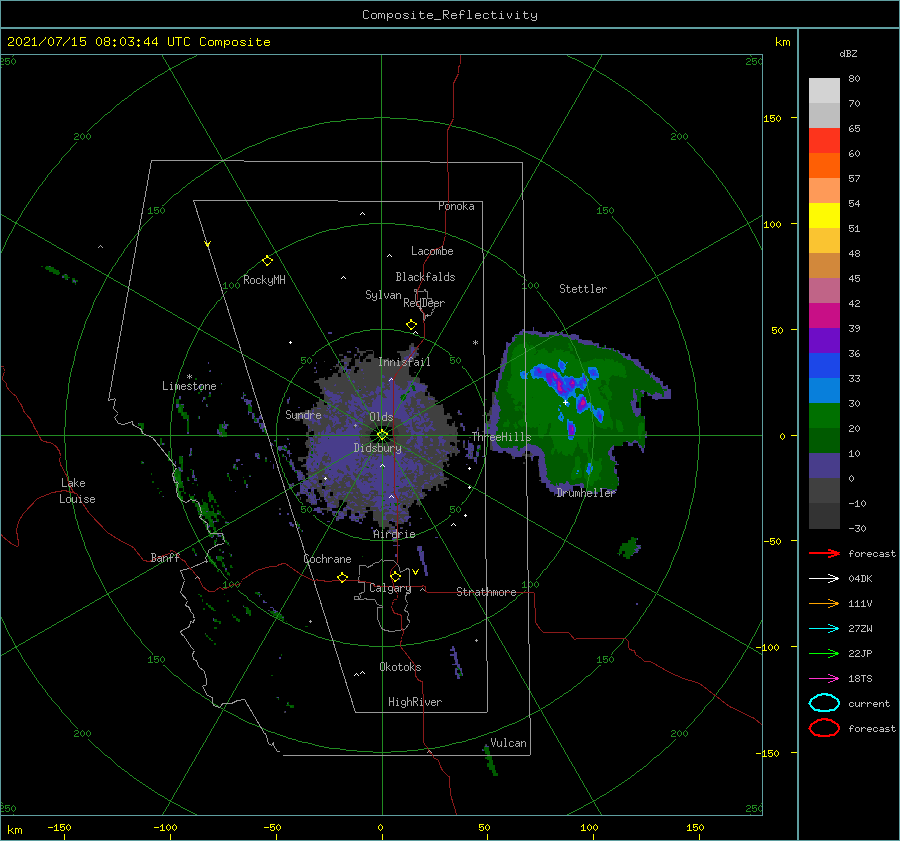900x841 pixels.
Task: Click the HighRiver label
Action: coord(415,702)
